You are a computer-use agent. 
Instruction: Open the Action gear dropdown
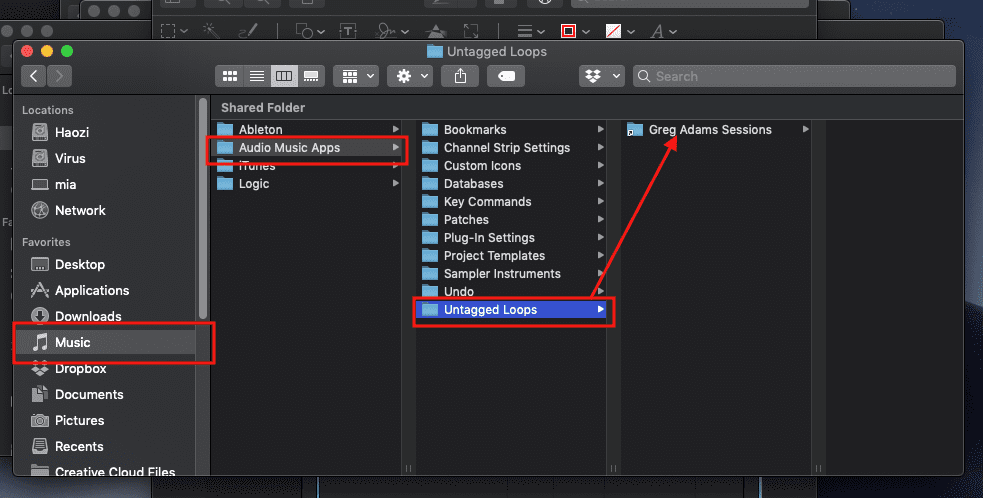click(411, 76)
